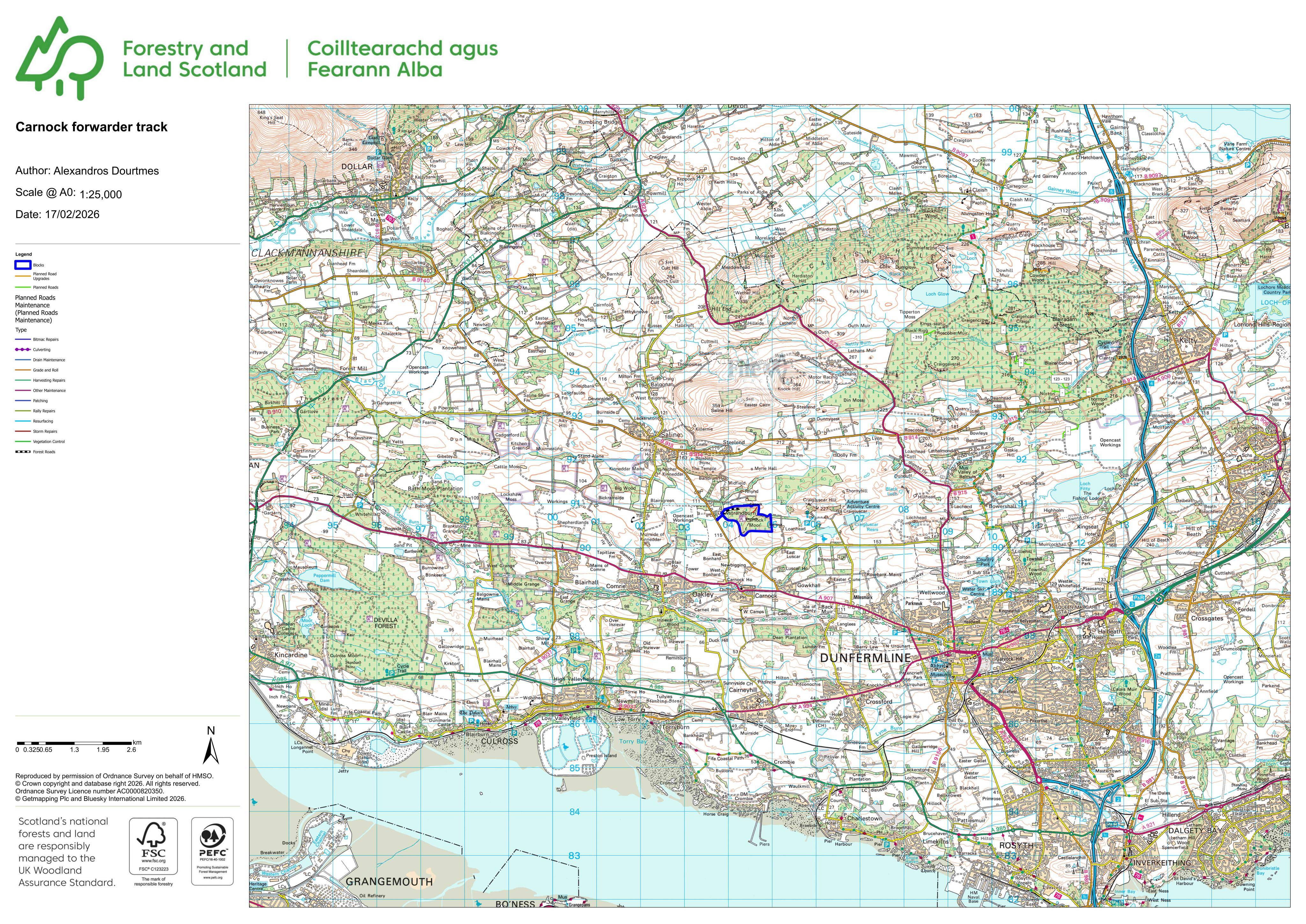This screenshot has height=924, width=1306.
Task: Click the blue block outline on the map
Action: (x=745, y=519)
